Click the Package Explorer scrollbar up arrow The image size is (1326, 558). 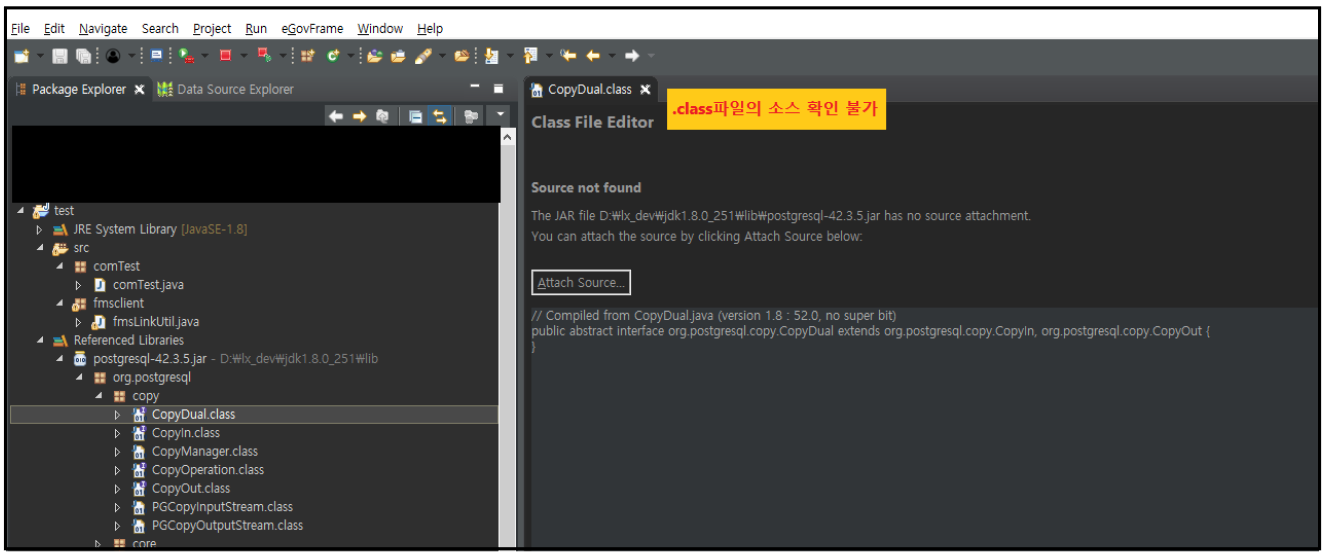tap(508, 137)
